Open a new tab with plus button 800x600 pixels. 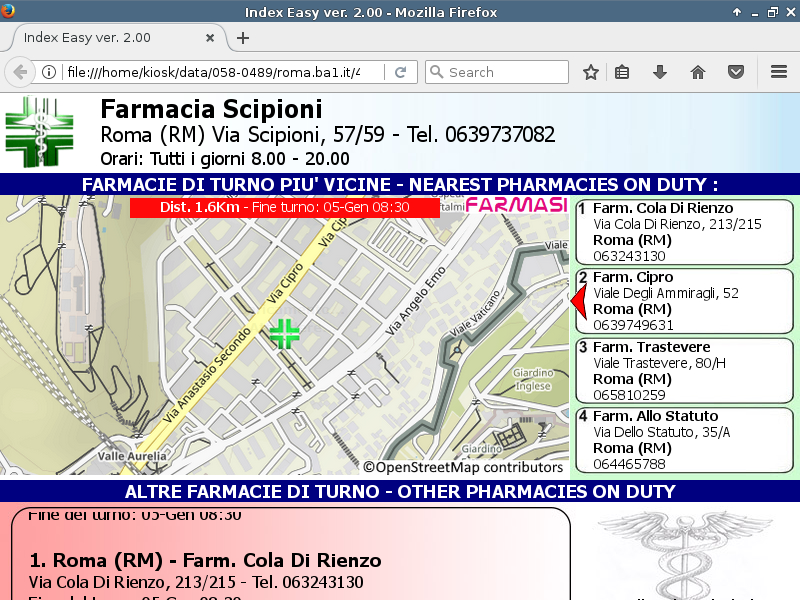[x=242, y=38]
